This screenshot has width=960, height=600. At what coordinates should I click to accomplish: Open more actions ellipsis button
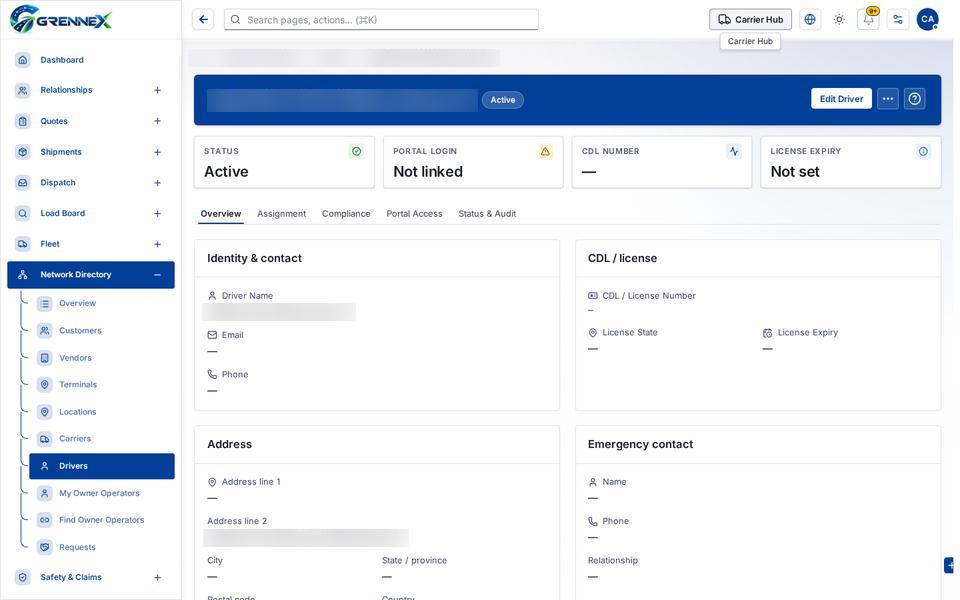tap(888, 99)
